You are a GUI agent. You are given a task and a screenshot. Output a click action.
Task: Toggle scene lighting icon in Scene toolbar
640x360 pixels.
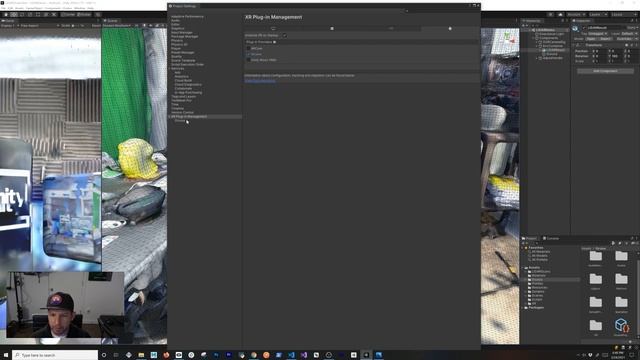[144, 26]
